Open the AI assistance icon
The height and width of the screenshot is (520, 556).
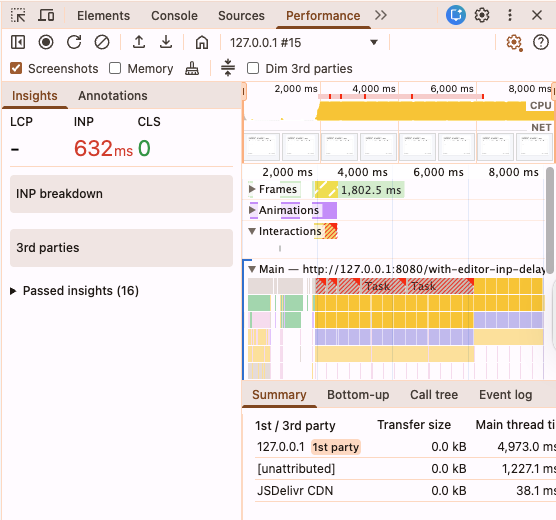pyautogui.click(x=455, y=15)
